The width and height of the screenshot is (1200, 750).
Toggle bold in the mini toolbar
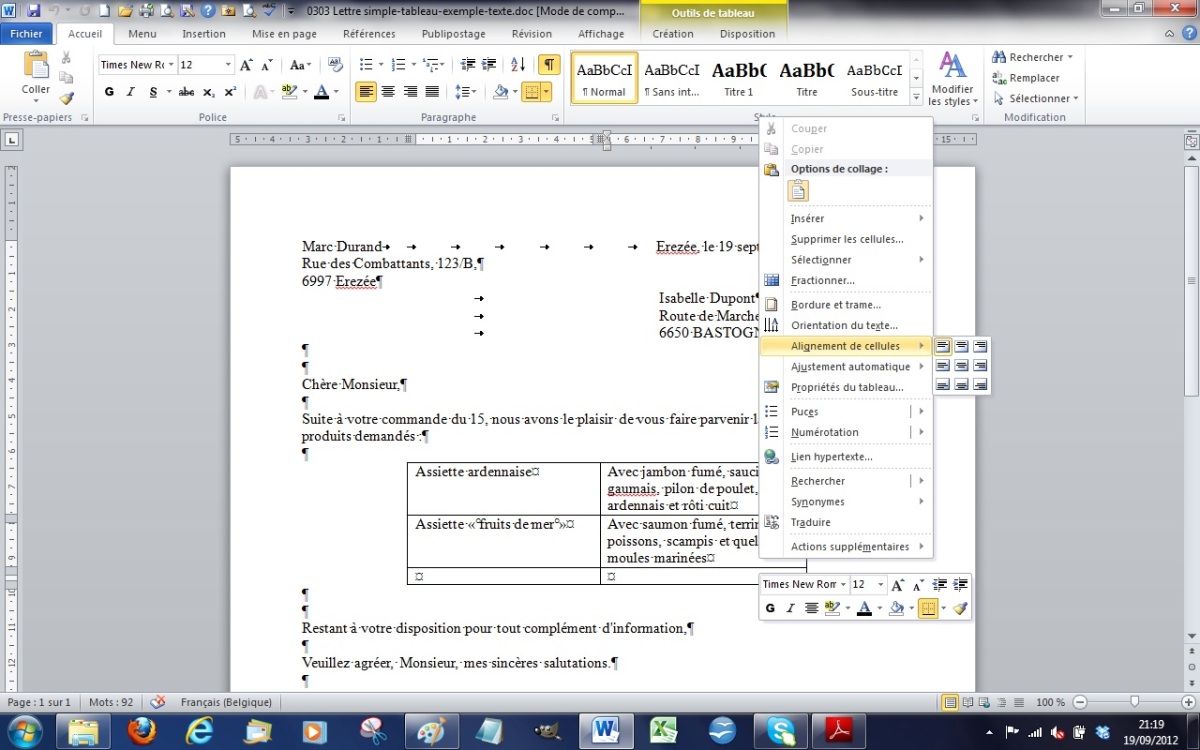[770, 608]
